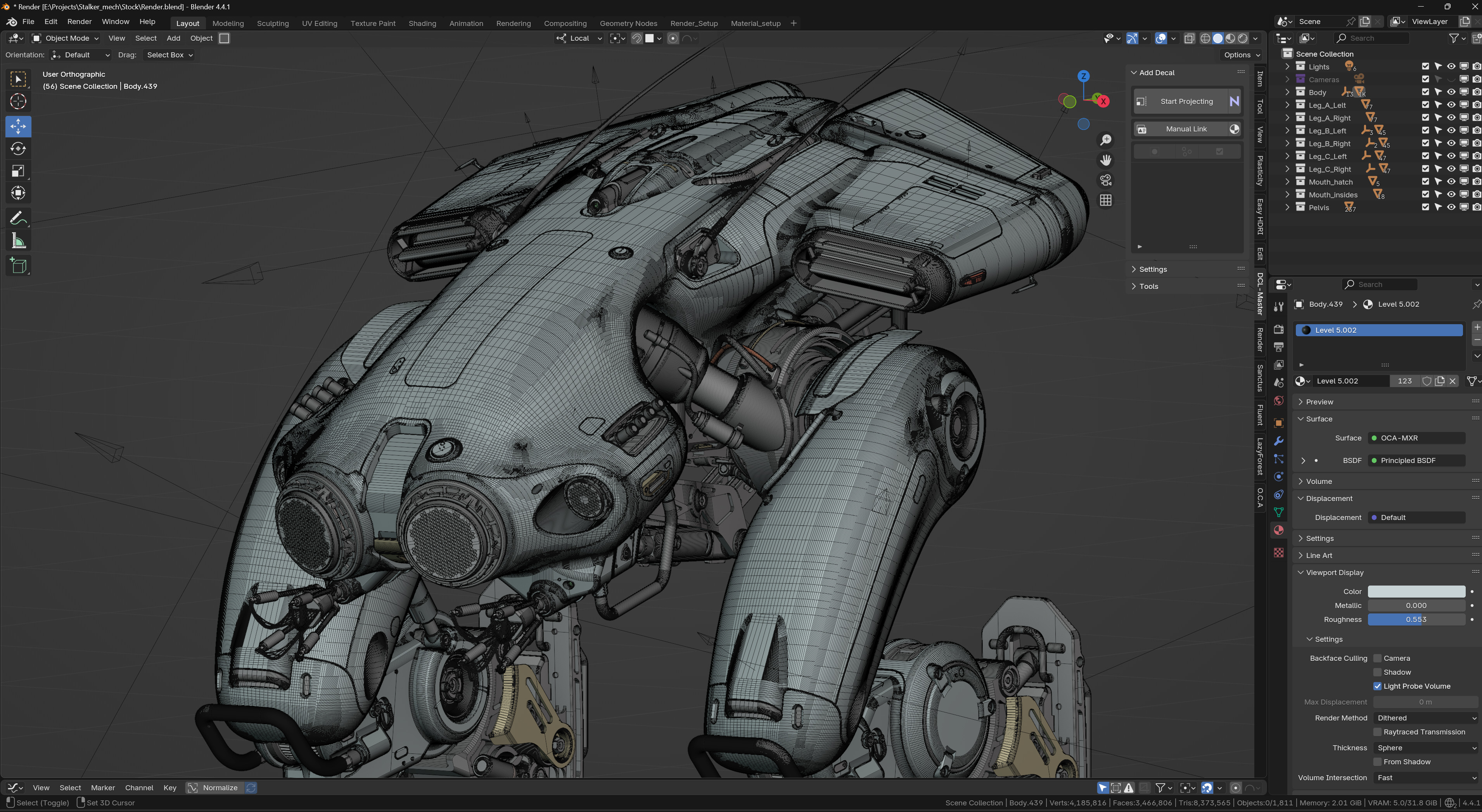Viewport: 1482px width, 812px height.
Task: Open the Render menu
Action: pos(80,22)
